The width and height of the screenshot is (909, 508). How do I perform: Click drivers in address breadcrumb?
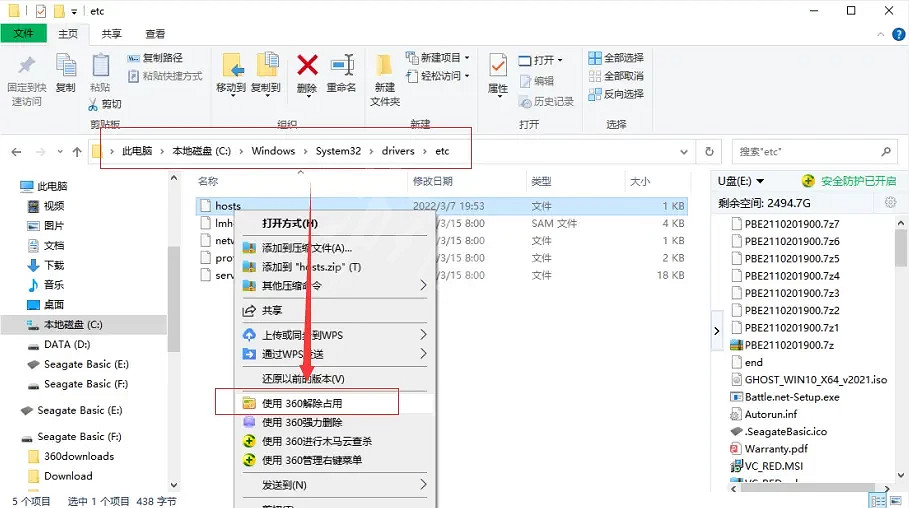click(x=398, y=151)
